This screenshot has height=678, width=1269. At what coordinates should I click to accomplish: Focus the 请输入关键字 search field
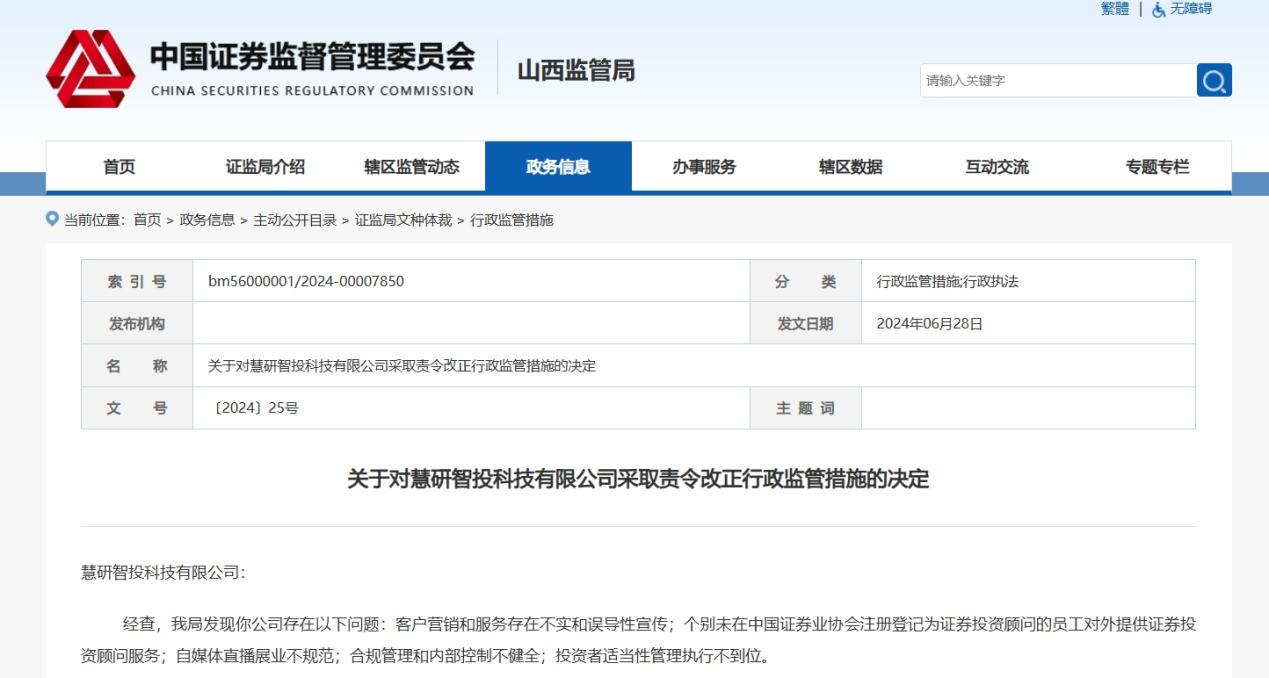coord(1057,80)
